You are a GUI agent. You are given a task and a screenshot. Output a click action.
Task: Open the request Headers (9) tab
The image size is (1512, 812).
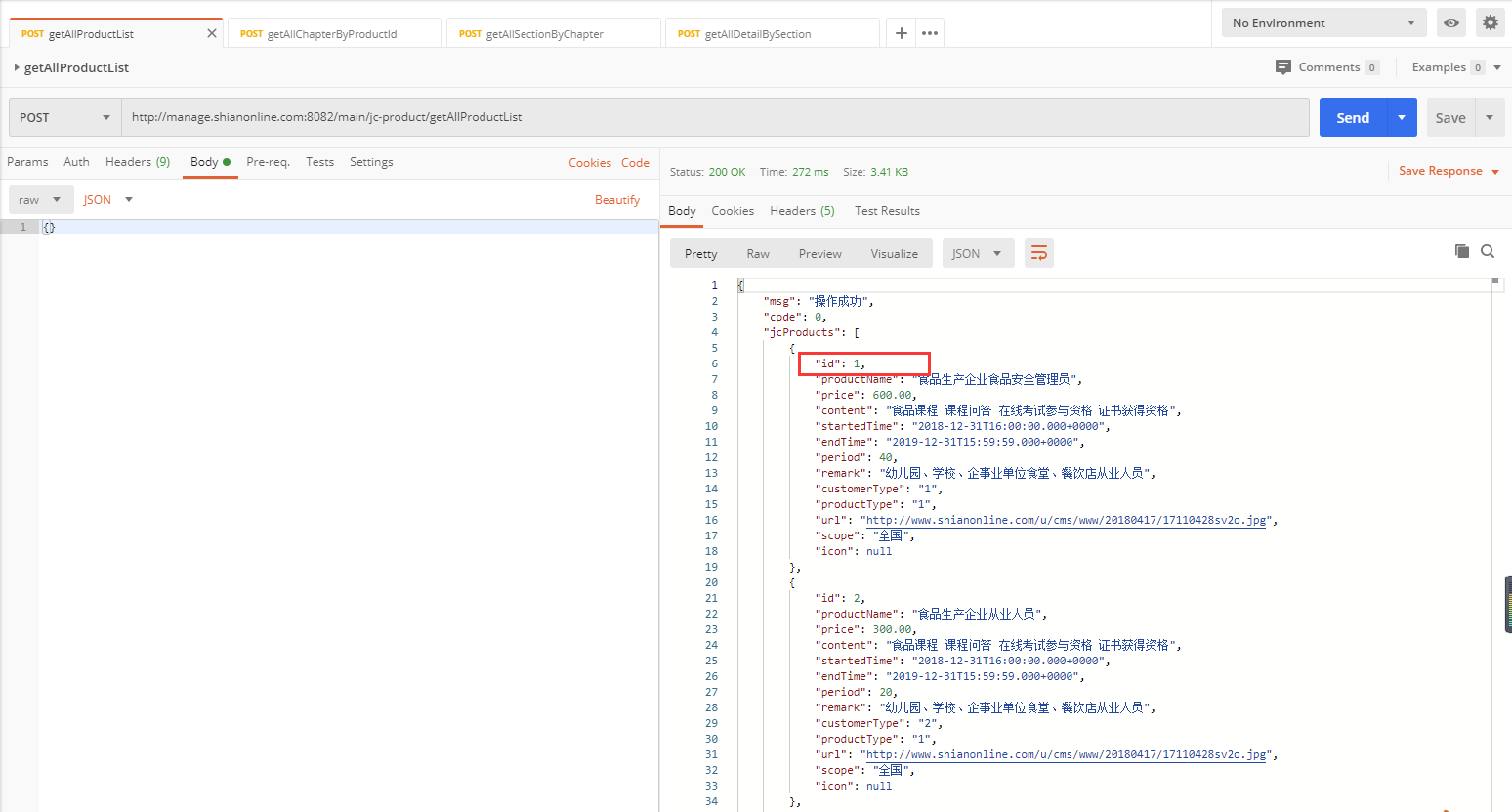pos(138,162)
